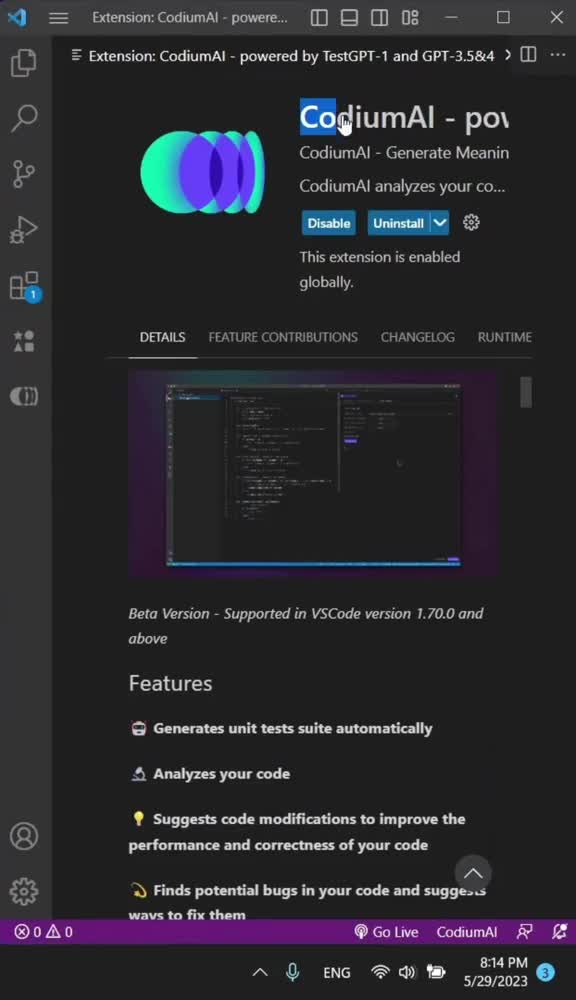Click "Generates unit tests suite automatically" text
576x1000 pixels.
(293, 728)
